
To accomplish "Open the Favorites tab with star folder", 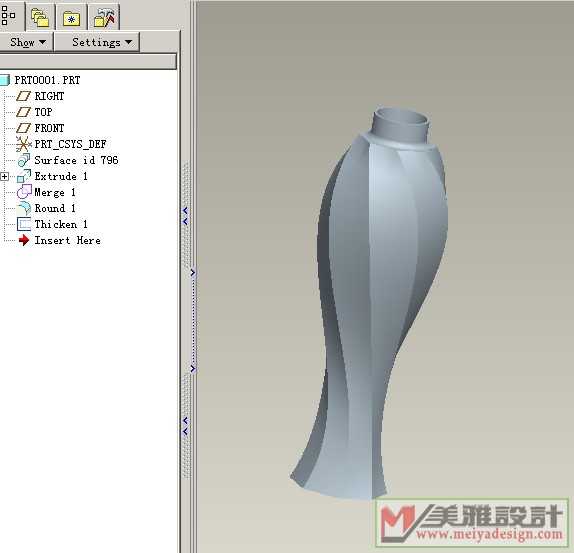I will point(72,18).
